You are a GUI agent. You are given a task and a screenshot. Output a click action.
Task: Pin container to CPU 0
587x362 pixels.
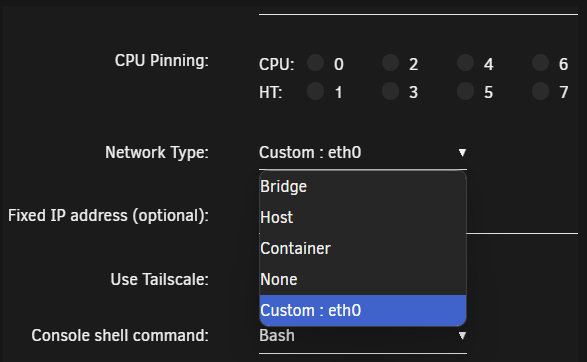(x=316, y=63)
